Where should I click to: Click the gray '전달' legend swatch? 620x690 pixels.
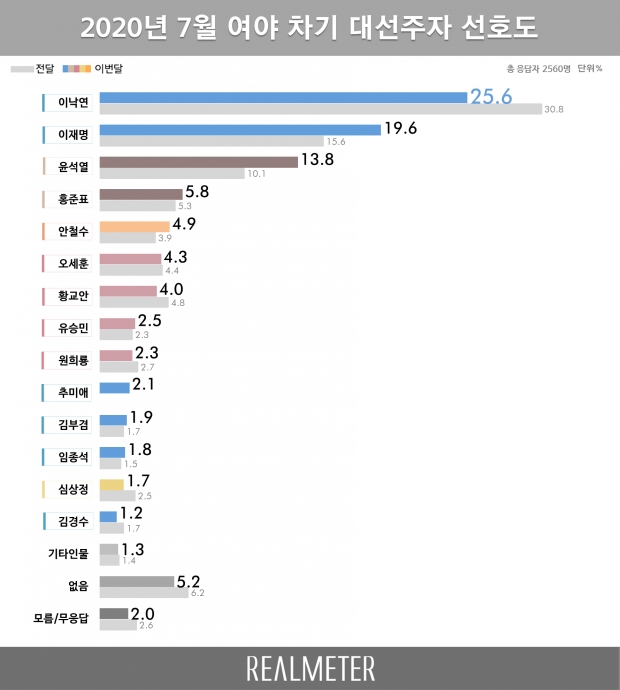22,69
